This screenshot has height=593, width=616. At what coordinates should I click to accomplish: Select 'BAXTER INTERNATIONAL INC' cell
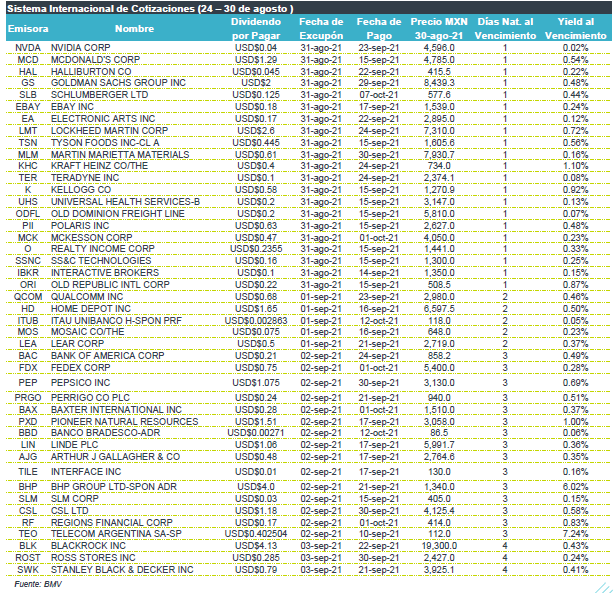pyautogui.click(x=116, y=410)
